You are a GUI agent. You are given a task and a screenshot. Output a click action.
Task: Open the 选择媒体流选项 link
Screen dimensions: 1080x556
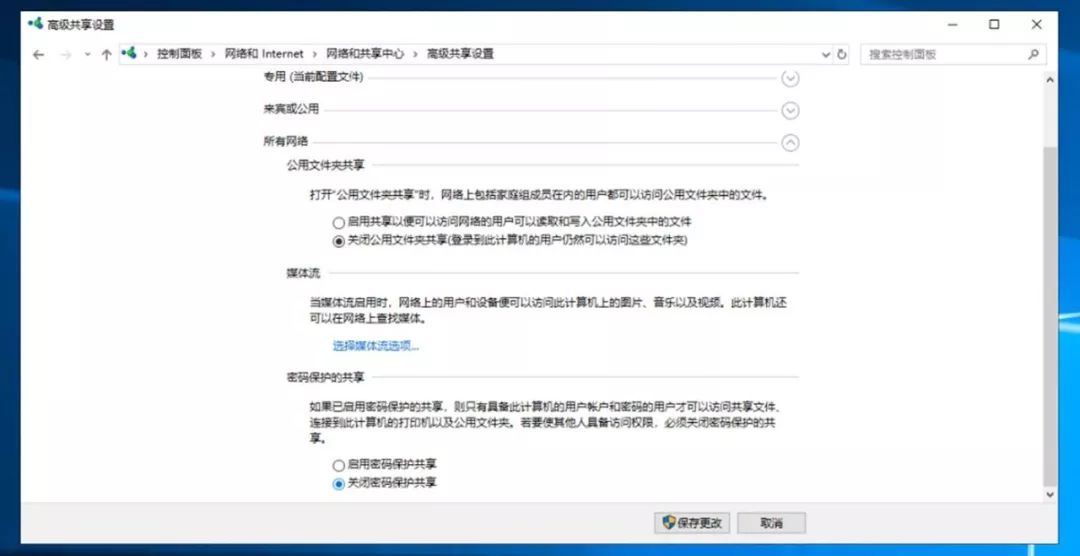376,346
